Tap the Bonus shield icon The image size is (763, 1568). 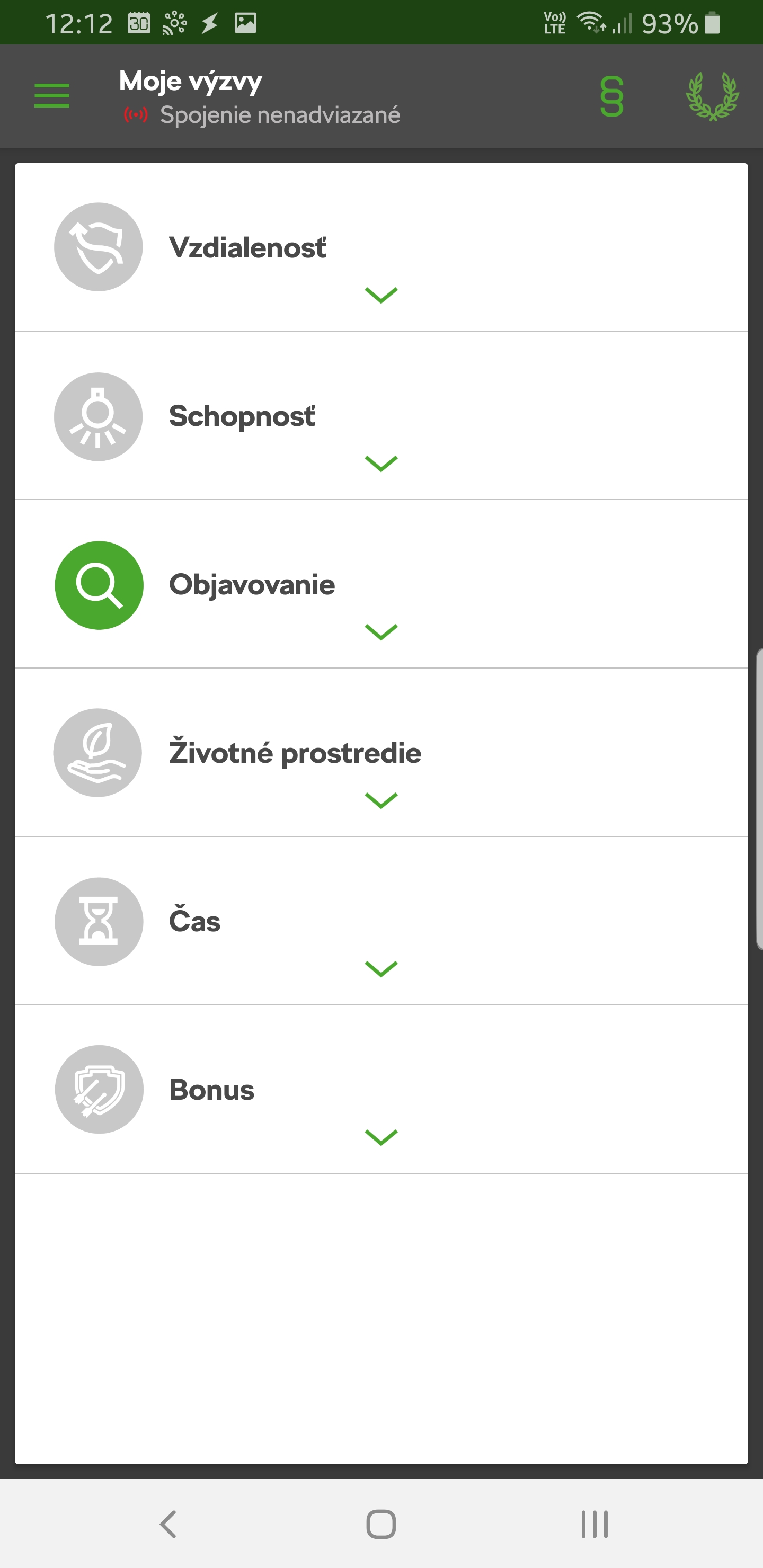click(99, 1090)
